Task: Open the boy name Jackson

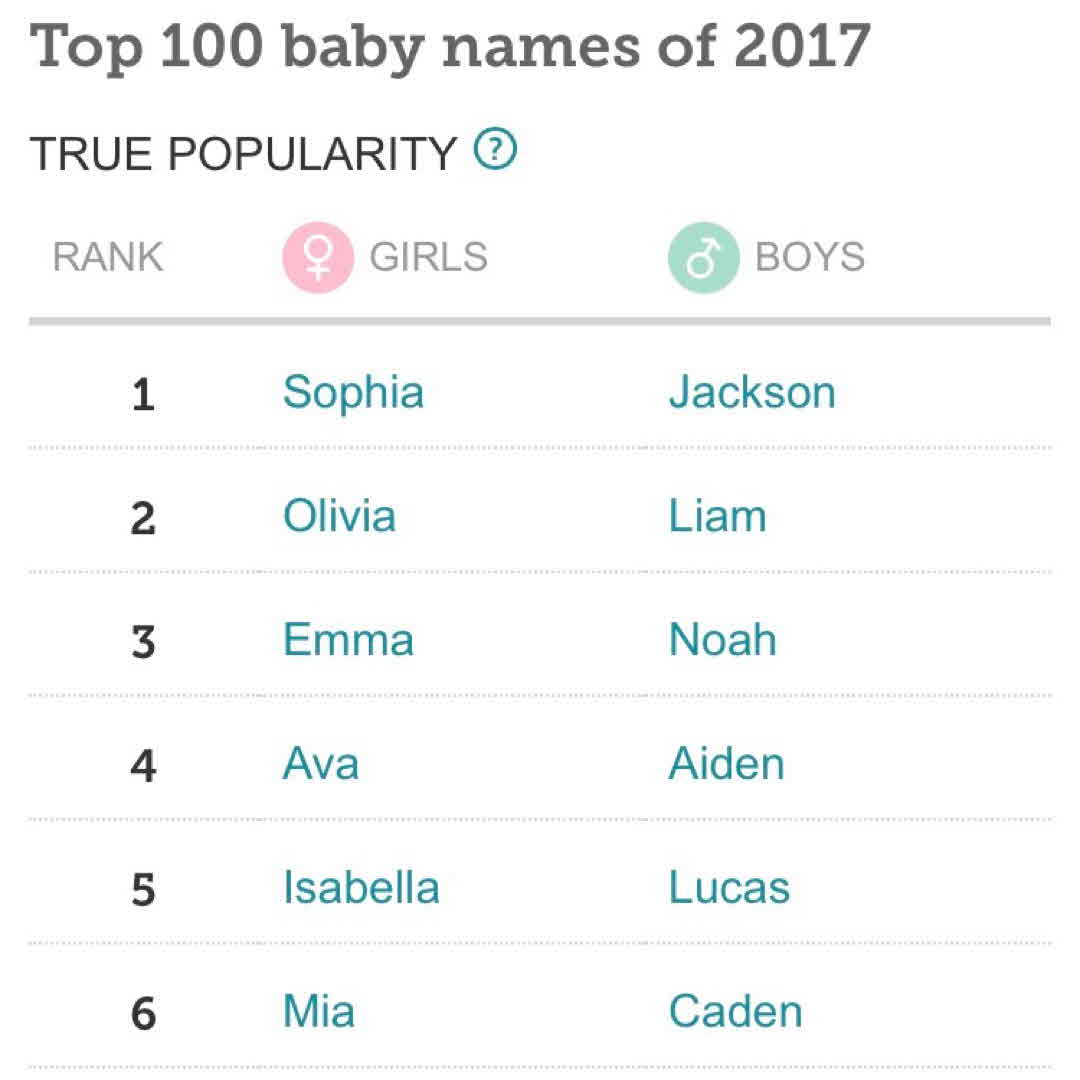Action: [752, 392]
